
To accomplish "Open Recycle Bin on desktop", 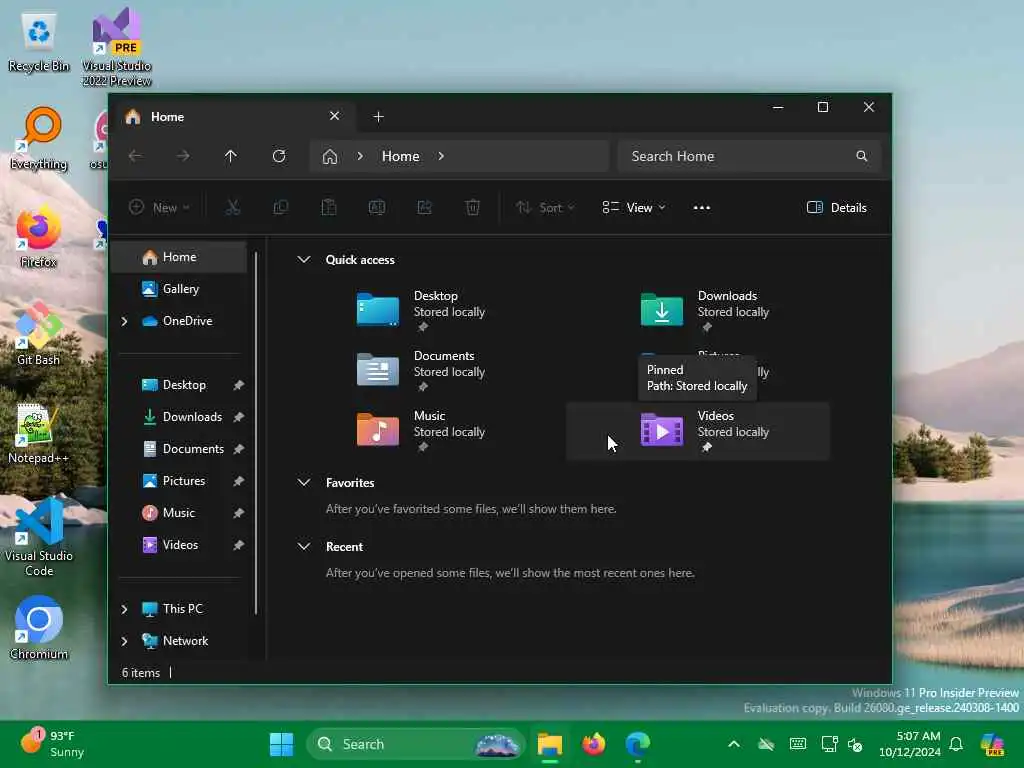I will click(39, 42).
